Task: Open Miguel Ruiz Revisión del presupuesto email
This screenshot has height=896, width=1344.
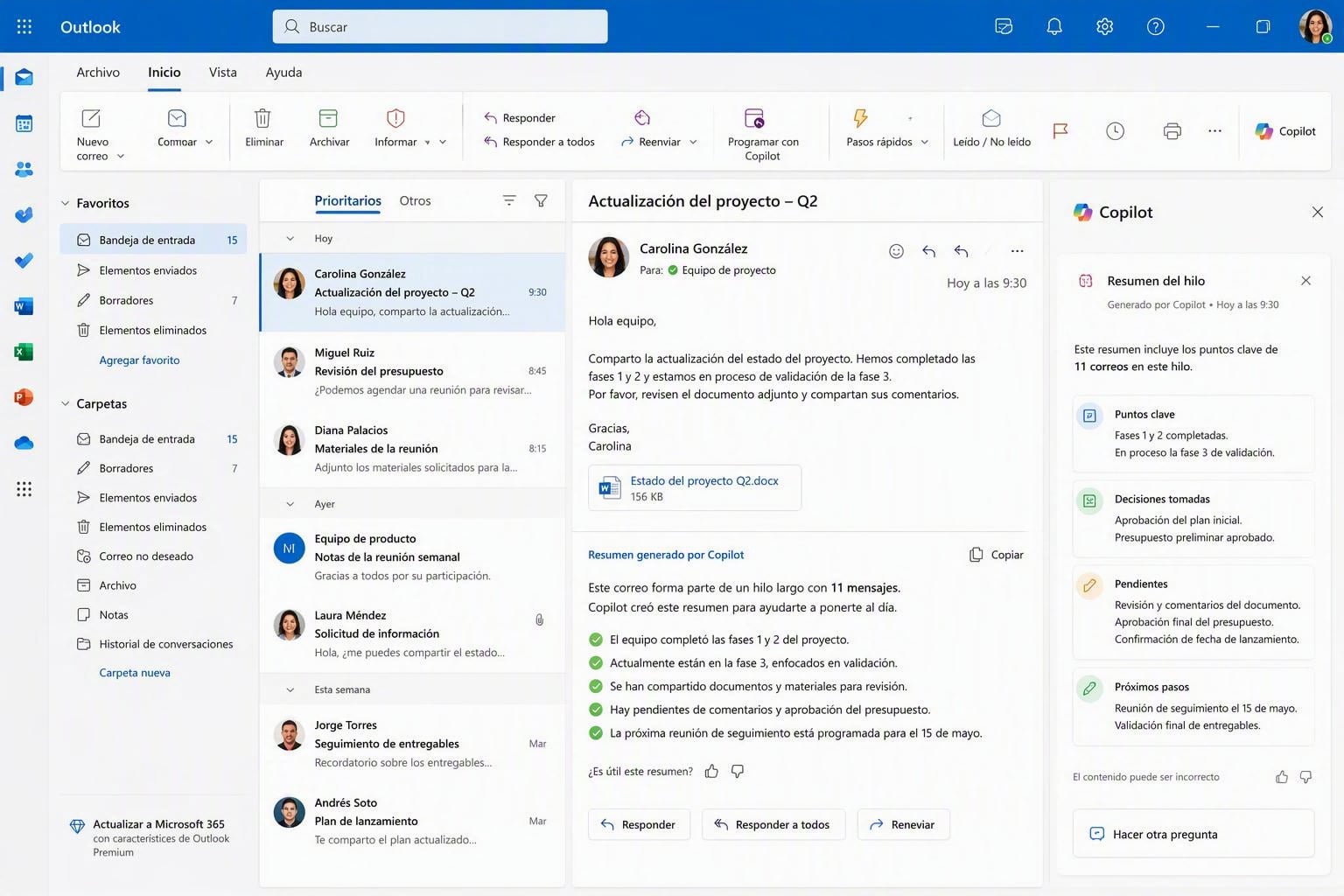Action: 412,371
